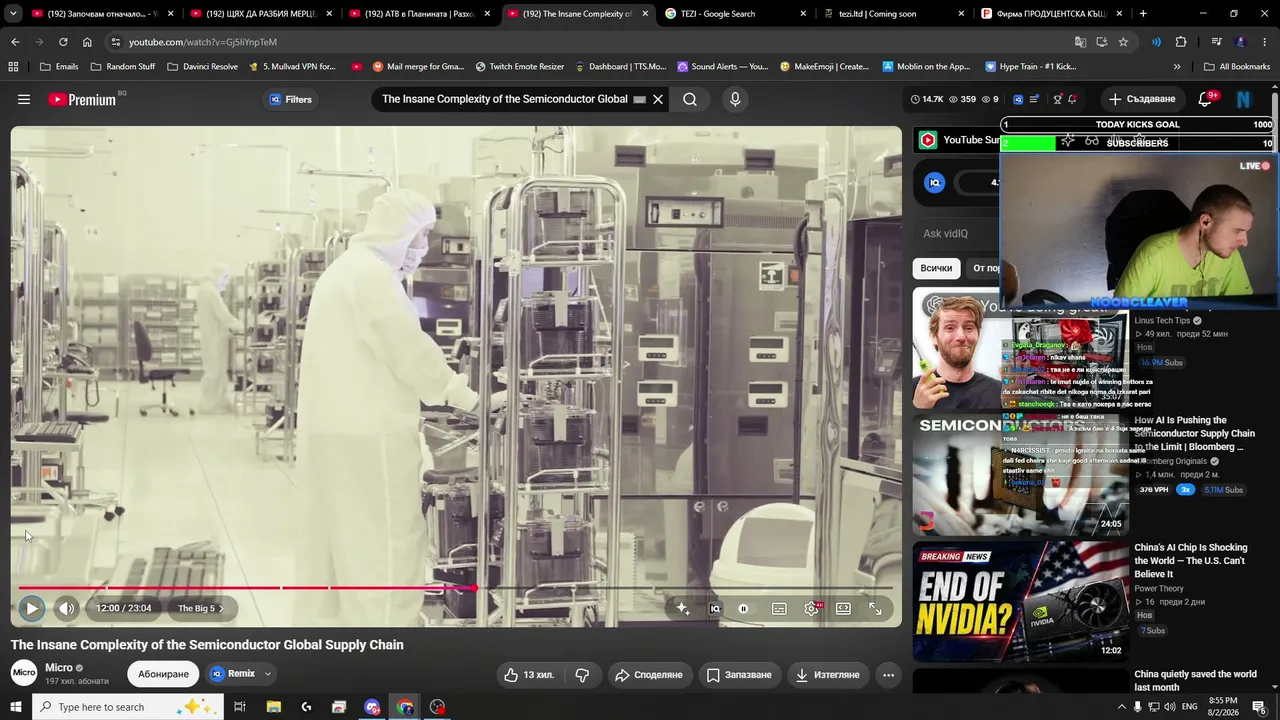Go to the browser home page

coord(87,42)
